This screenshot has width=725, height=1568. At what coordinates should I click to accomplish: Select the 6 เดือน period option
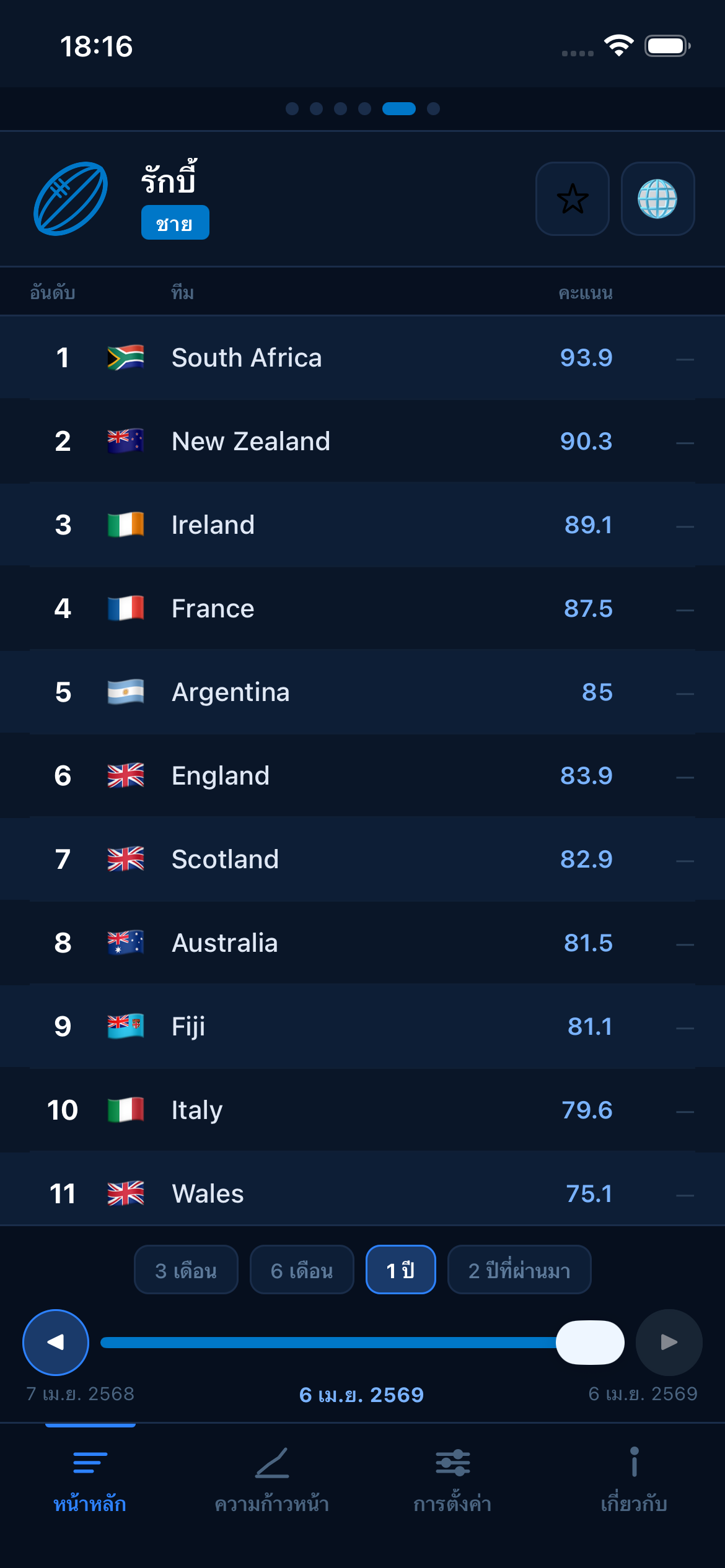[x=302, y=1269]
